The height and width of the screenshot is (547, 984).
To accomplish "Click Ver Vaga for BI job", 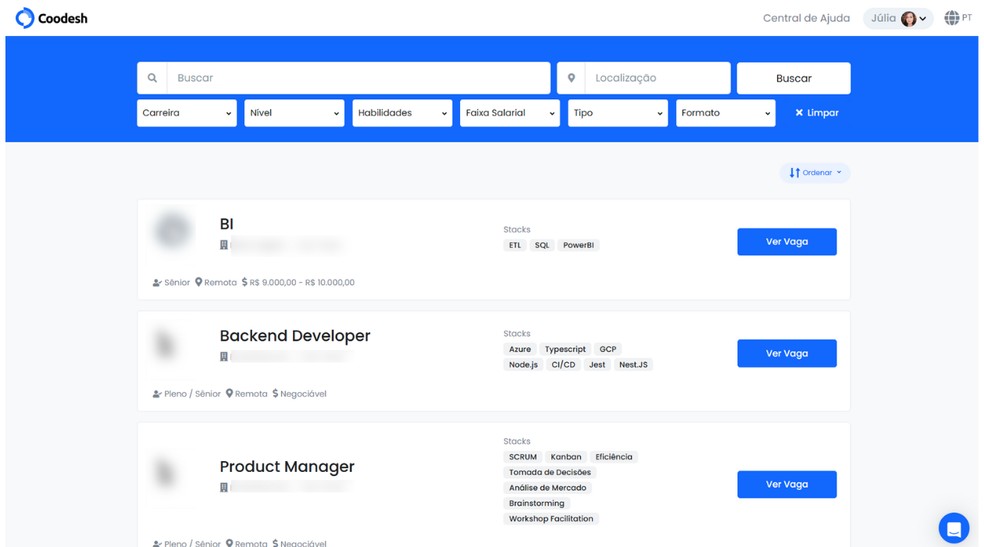I will point(786,242).
